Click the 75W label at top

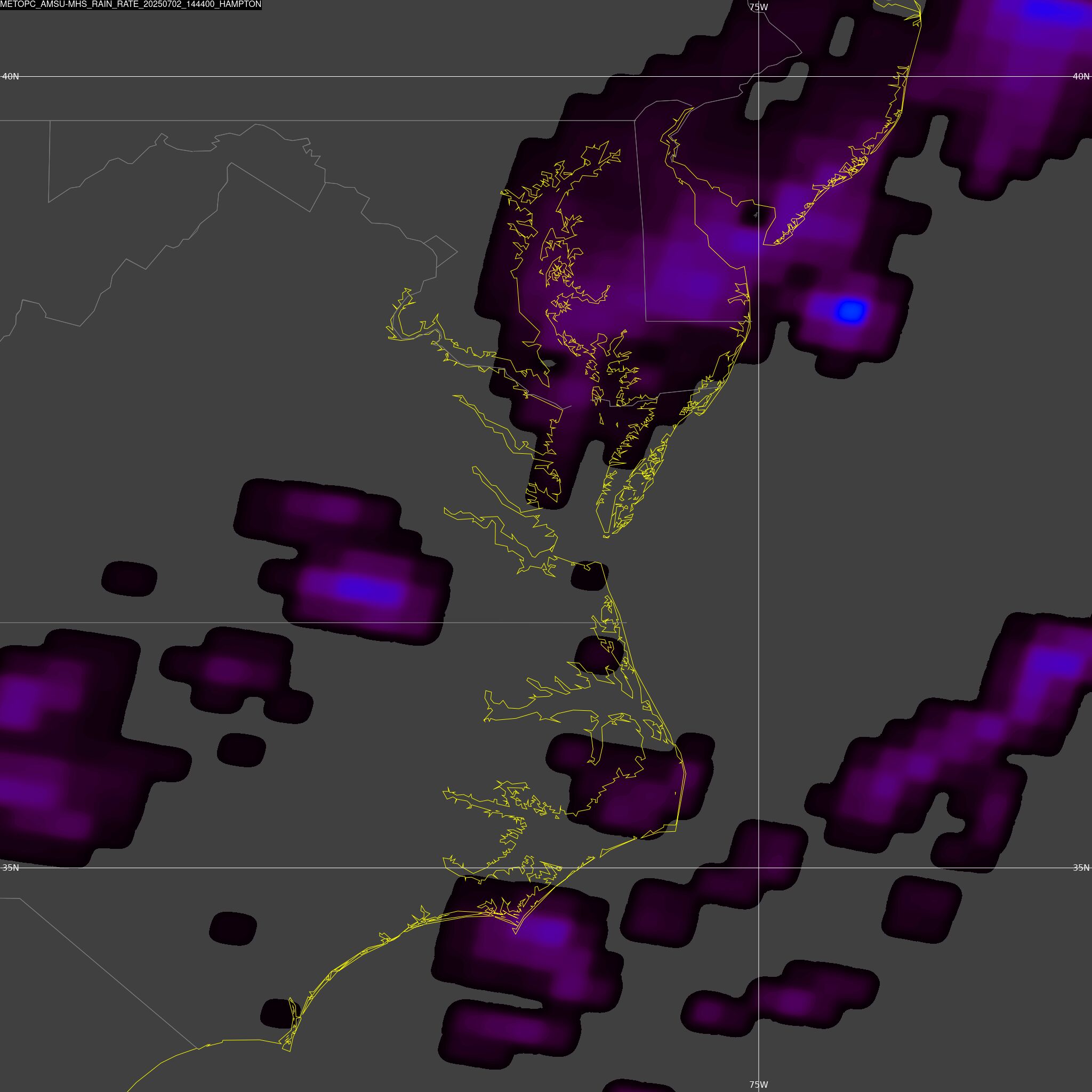[x=759, y=7]
